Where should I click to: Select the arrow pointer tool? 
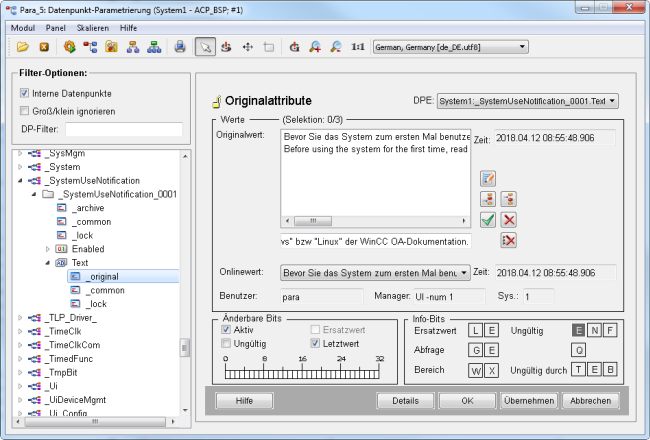coord(205,47)
